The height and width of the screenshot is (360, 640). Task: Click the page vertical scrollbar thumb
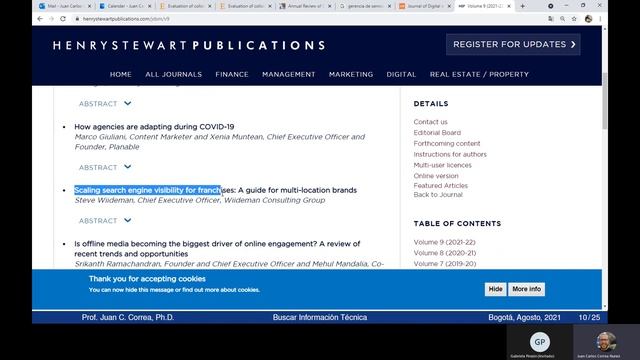604,101
